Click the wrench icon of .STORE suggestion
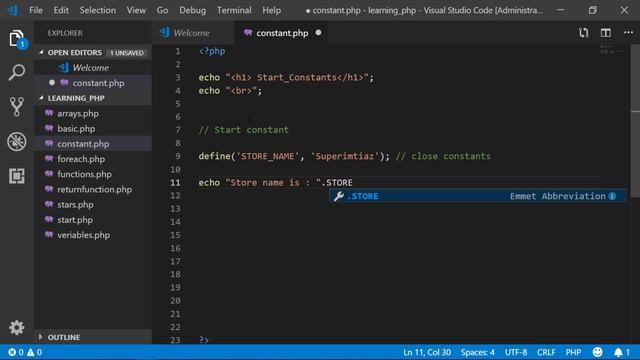Viewport: 640px width, 360px height. [x=338, y=196]
